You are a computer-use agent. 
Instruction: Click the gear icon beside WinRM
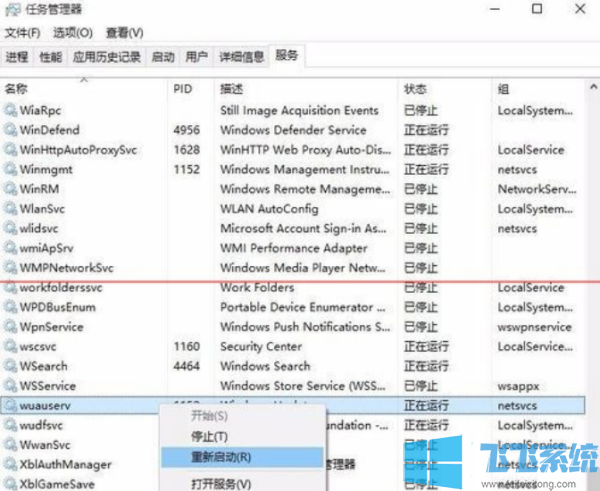10,189
